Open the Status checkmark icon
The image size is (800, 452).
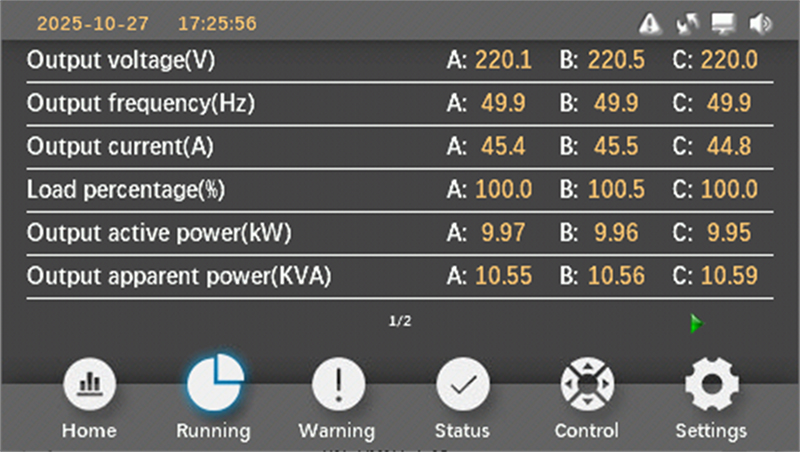point(463,384)
